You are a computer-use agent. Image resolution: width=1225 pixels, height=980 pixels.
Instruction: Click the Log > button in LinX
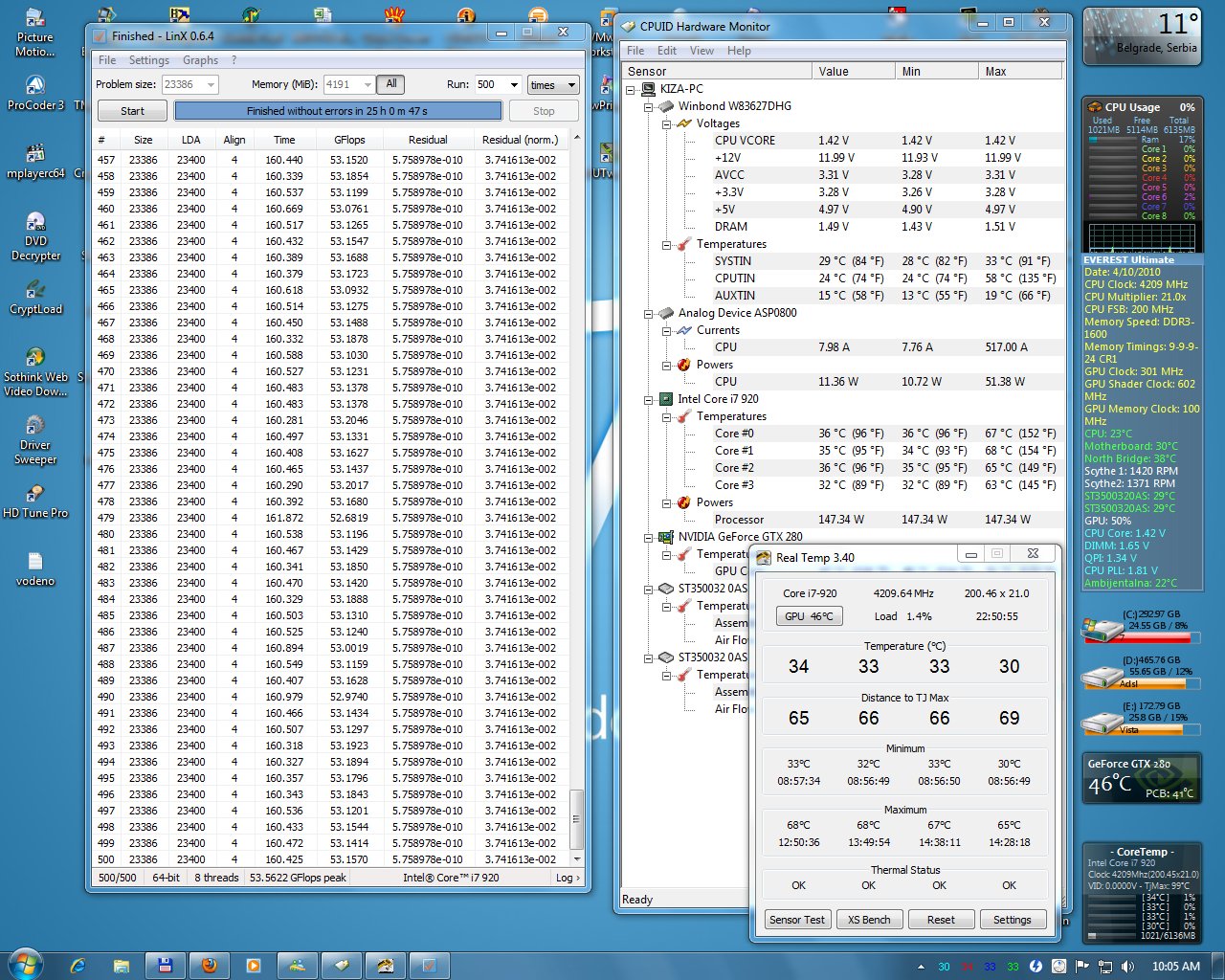(x=568, y=878)
